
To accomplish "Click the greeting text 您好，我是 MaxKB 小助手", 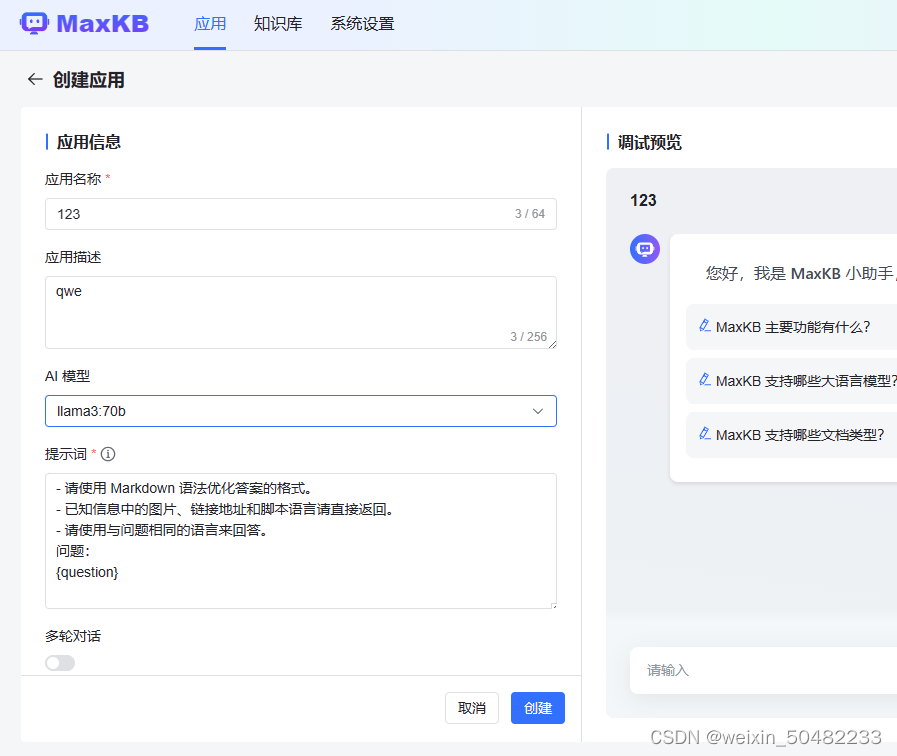I will click(801, 273).
